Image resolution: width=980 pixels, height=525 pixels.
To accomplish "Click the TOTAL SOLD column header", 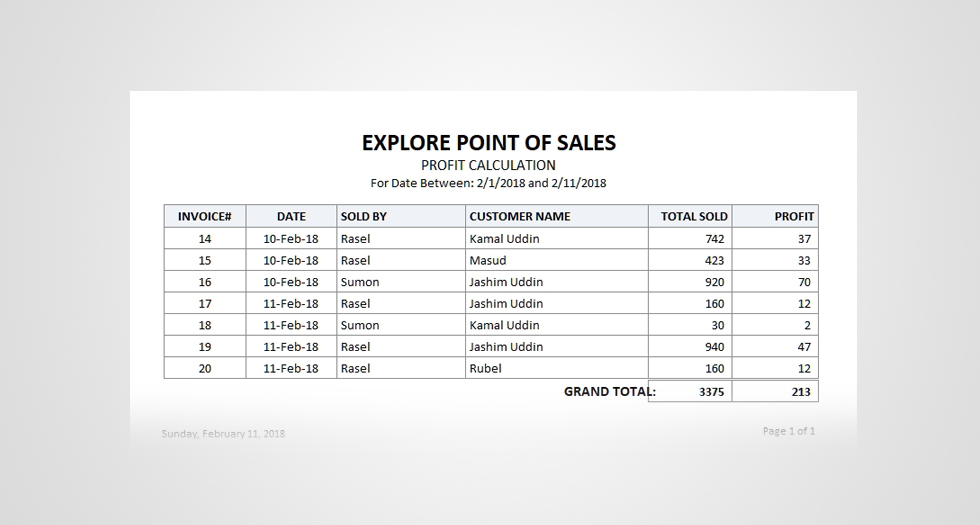I will tap(694, 216).
